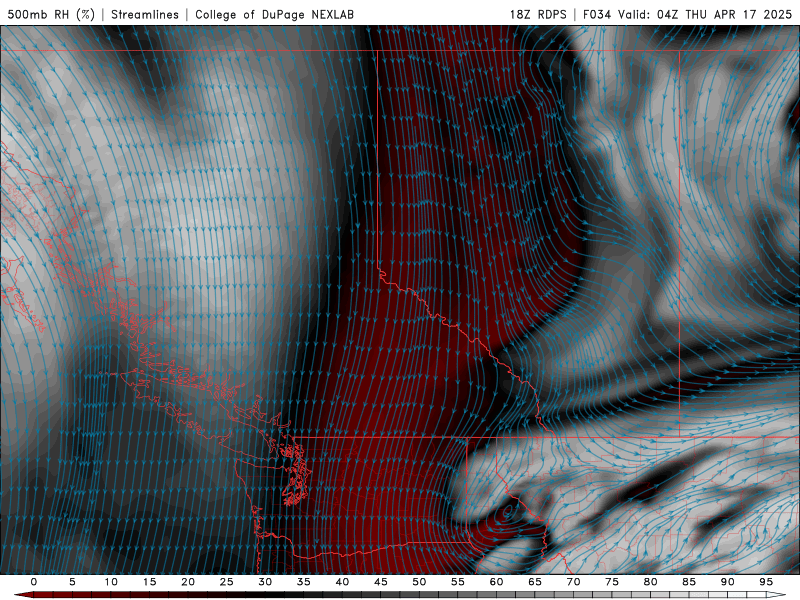Select the 65 label on the color scale

click(535, 582)
